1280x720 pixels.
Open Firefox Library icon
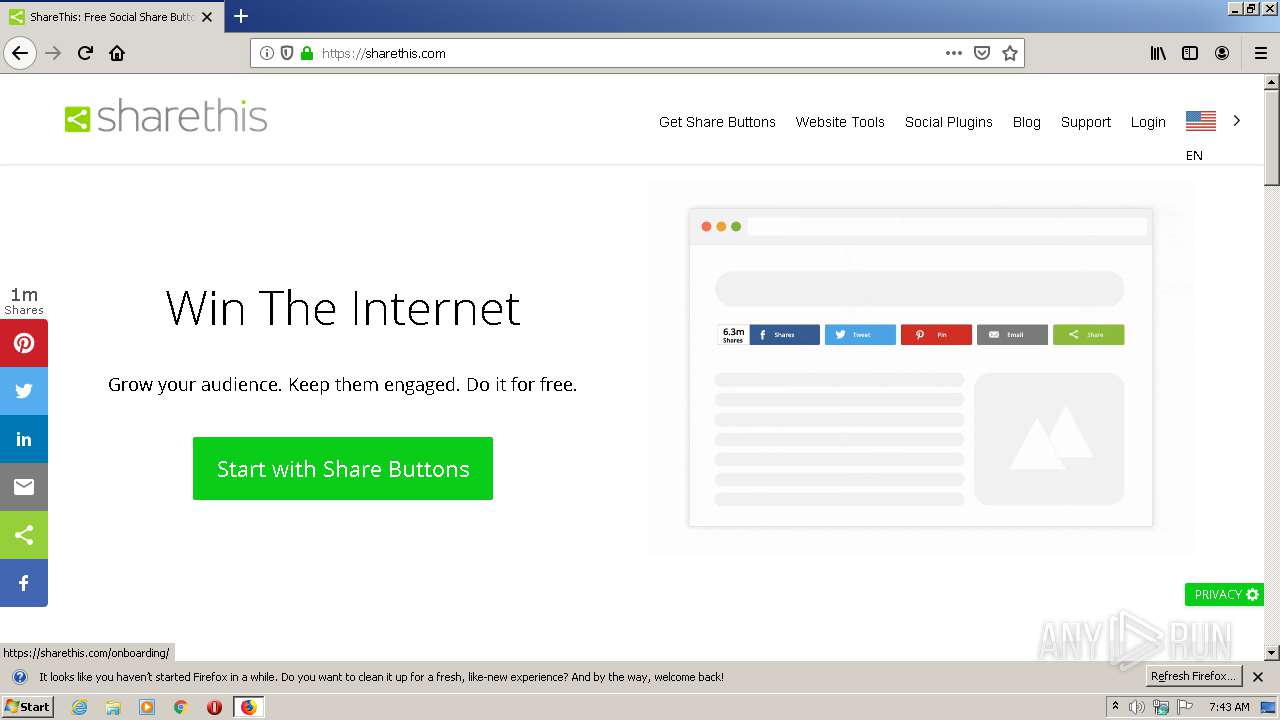click(1158, 53)
